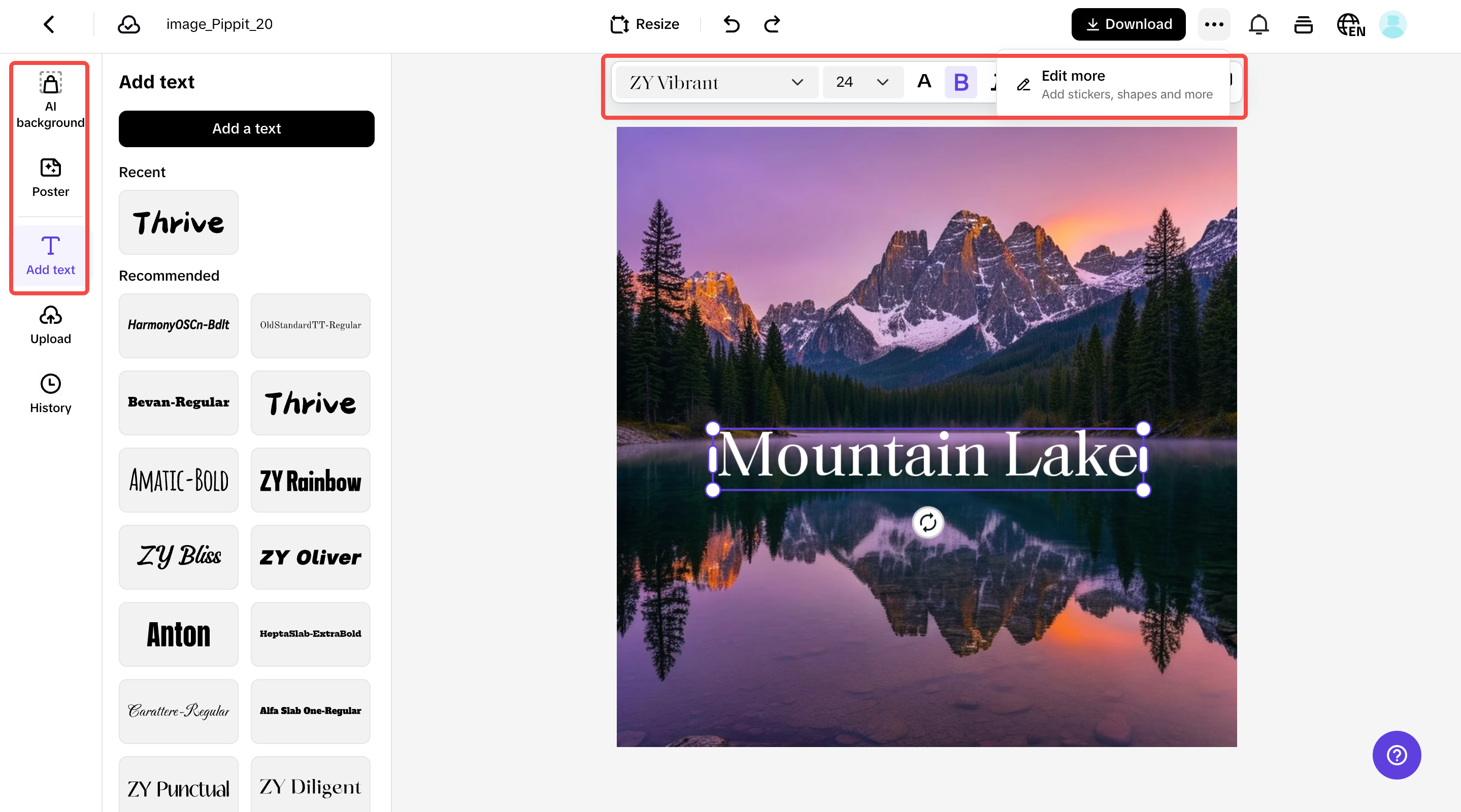The height and width of the screenshot is (812, 1461).
Task: Click the Add a text button
Action: [x=246, y=129]
